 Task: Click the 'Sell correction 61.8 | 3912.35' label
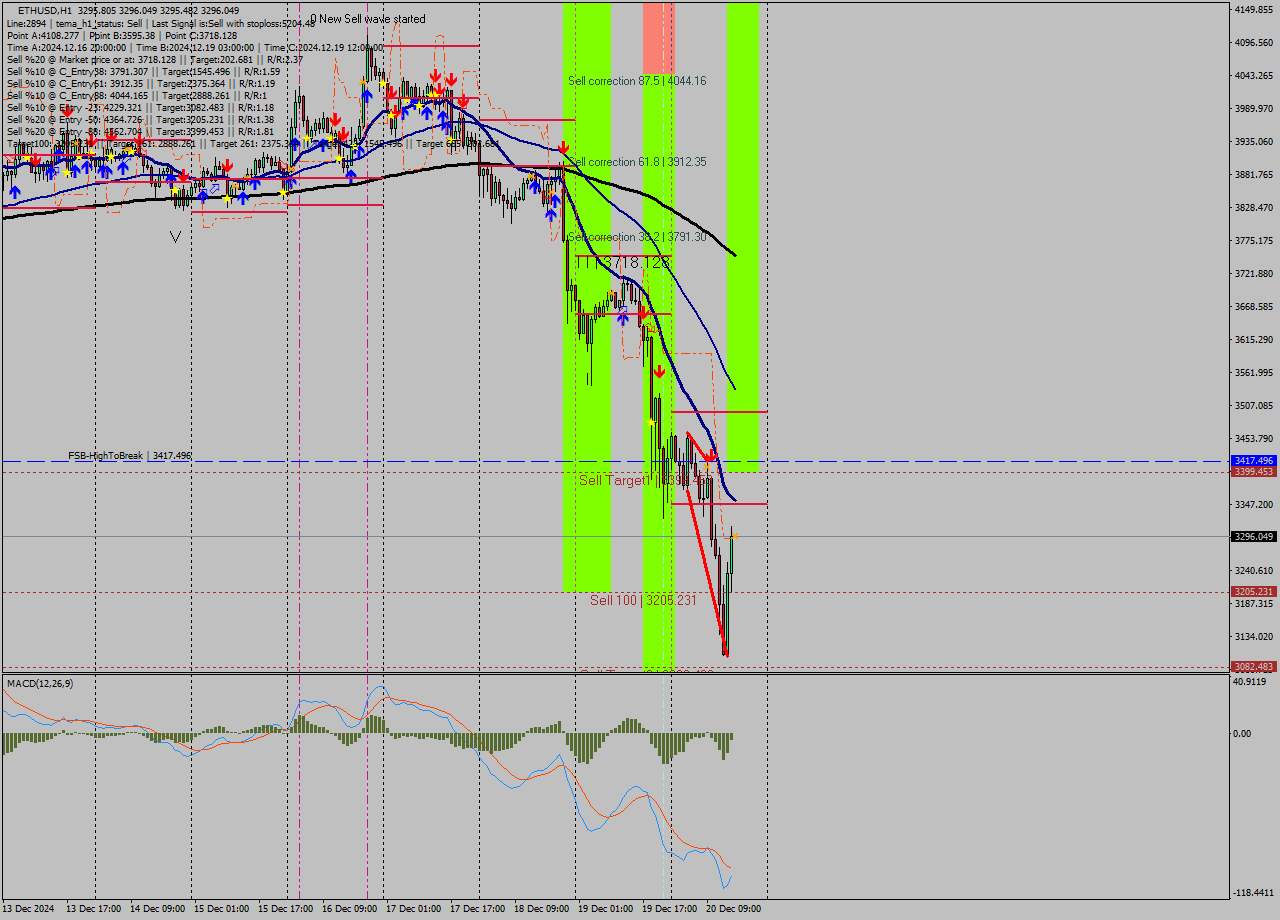tap(637, 162)
